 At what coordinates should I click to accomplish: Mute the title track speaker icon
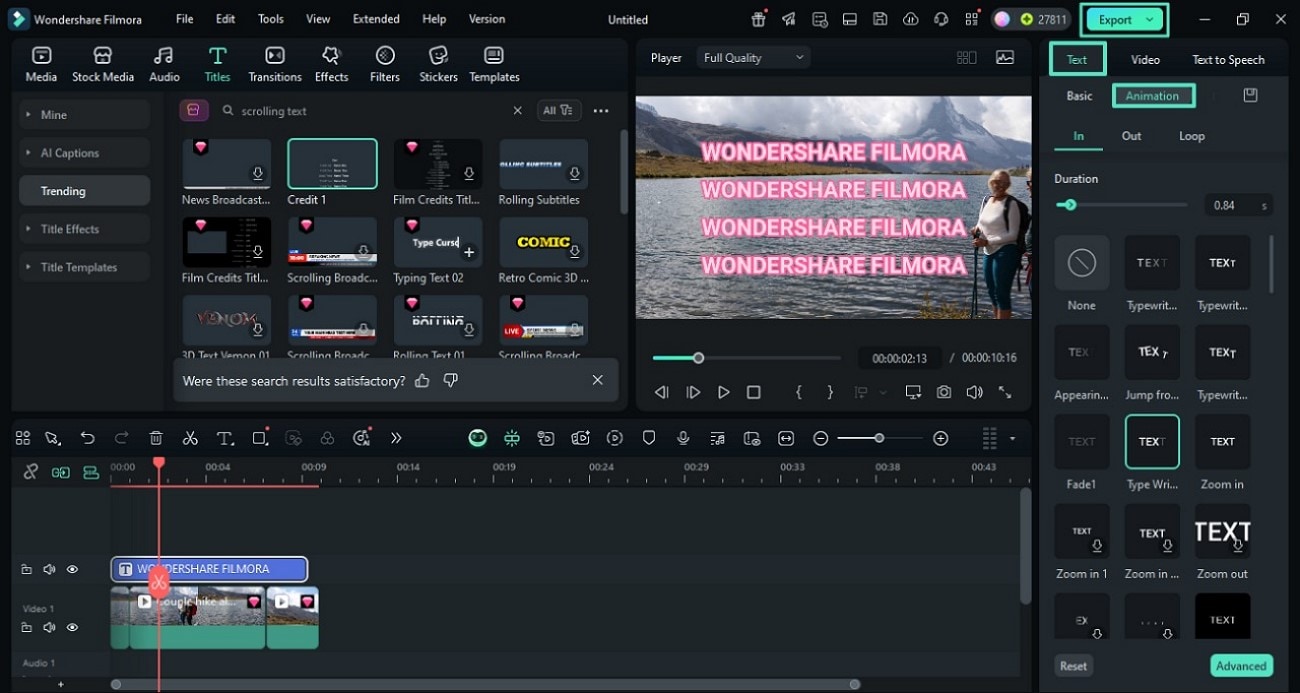49,569
